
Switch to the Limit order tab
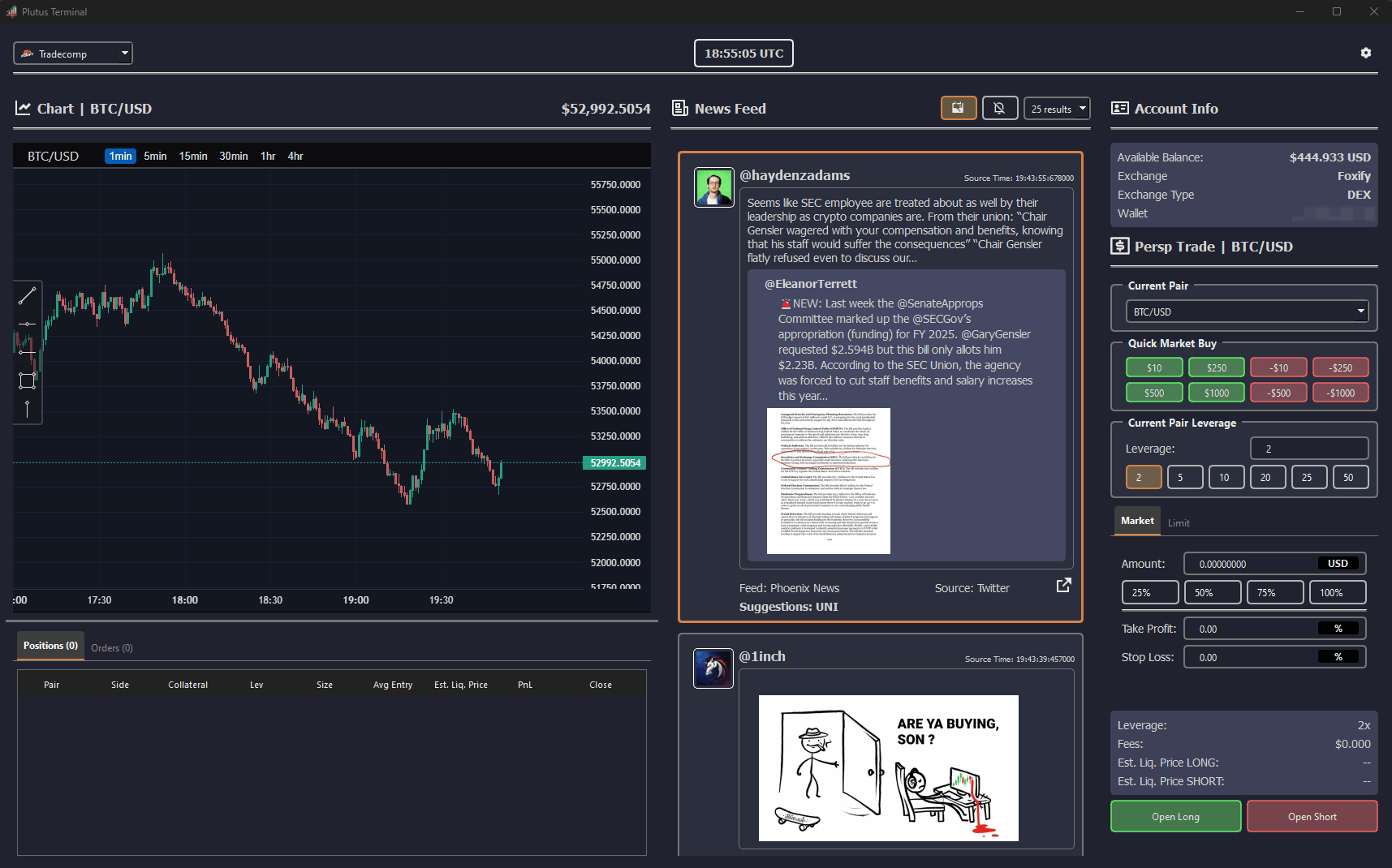coord(1179,523)
